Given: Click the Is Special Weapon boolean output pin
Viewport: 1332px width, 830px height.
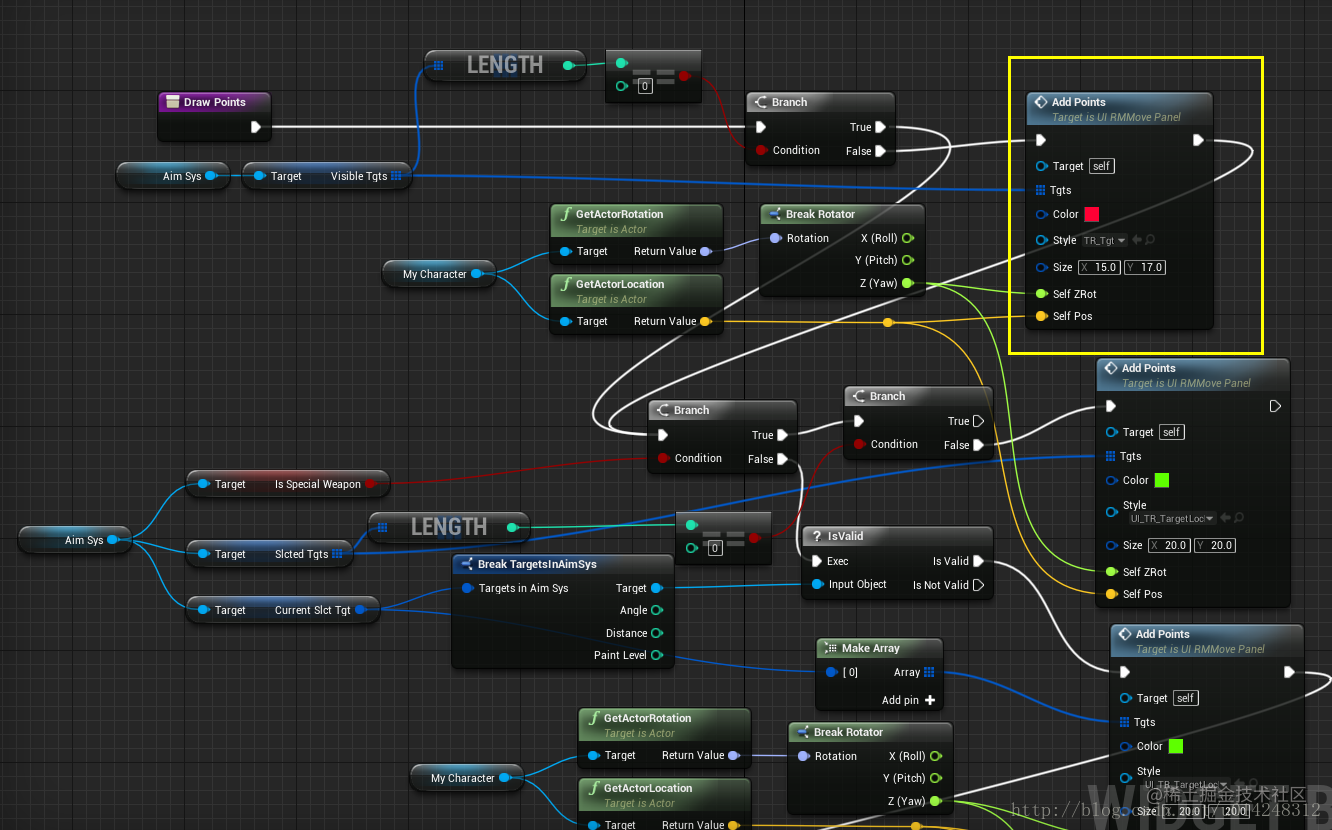Looking at the screenshot, I should click(x=370, y=484).
